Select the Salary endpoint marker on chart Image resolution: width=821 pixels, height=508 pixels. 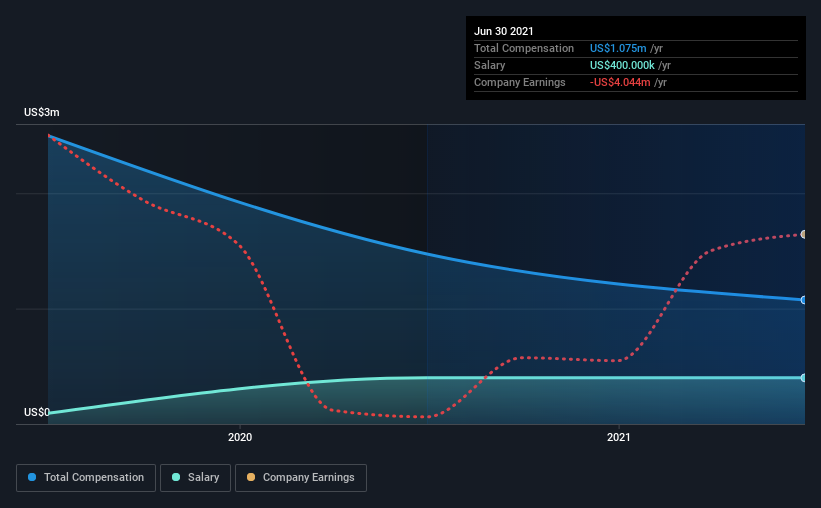pyautogui.click(x=804, y=378)
